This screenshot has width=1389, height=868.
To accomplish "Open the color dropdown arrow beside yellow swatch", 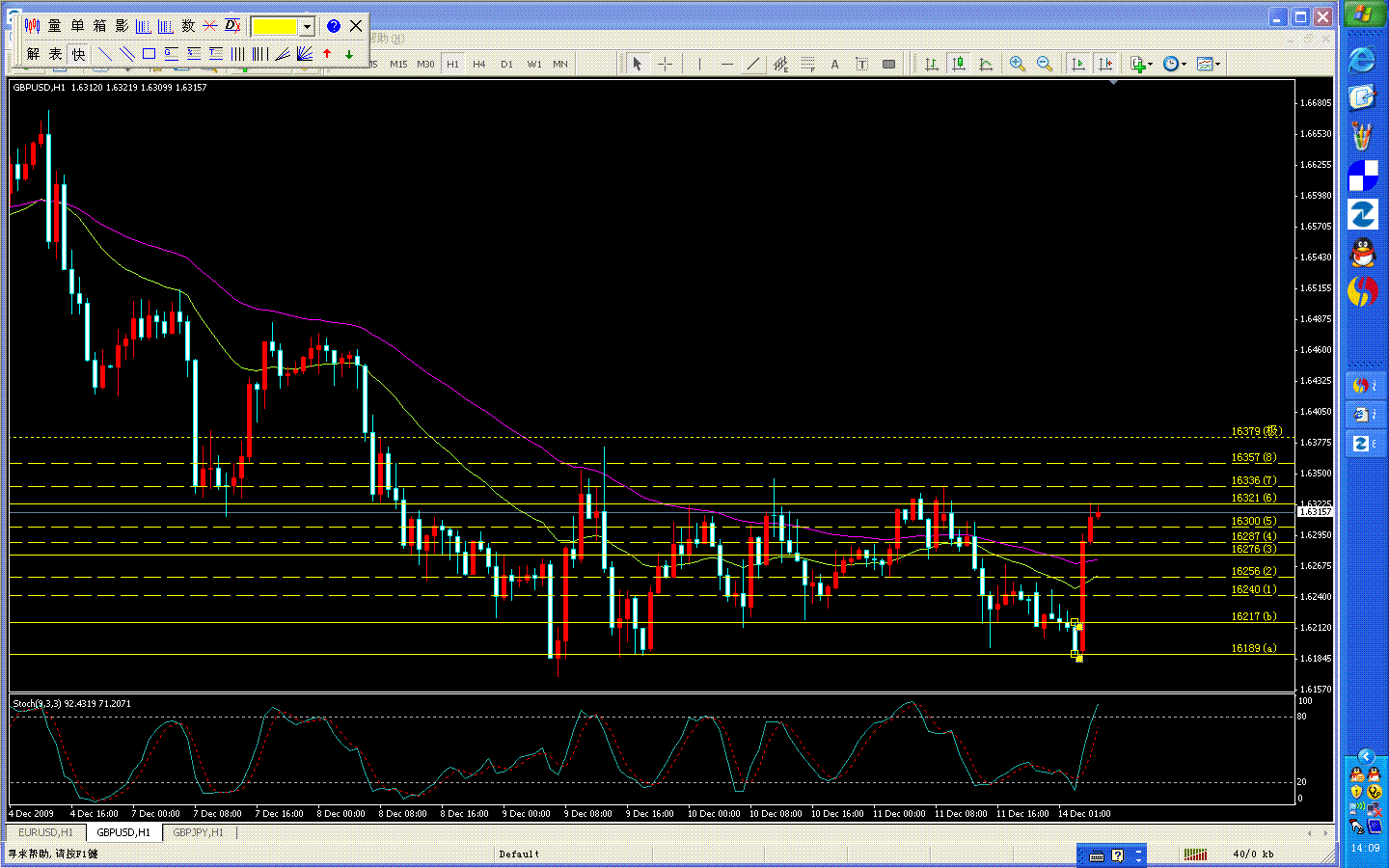I will point(307,26).
